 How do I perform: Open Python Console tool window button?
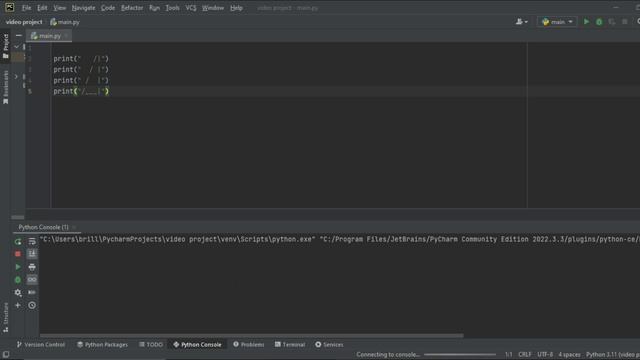click(x=197, y=344)
